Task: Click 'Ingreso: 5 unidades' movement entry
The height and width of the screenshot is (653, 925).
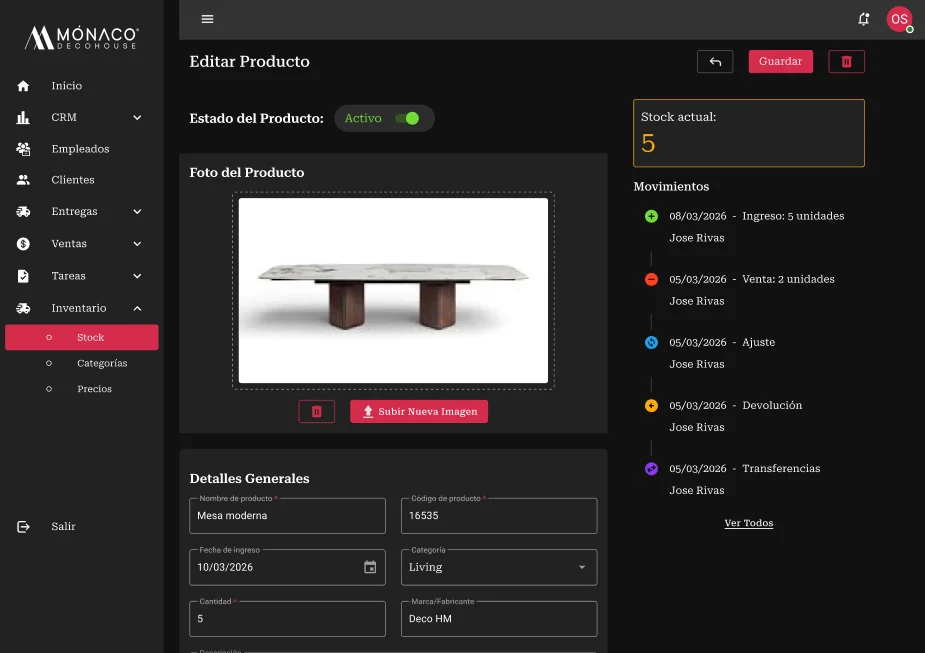Action: pyautogui.click(x=793, y=216)
